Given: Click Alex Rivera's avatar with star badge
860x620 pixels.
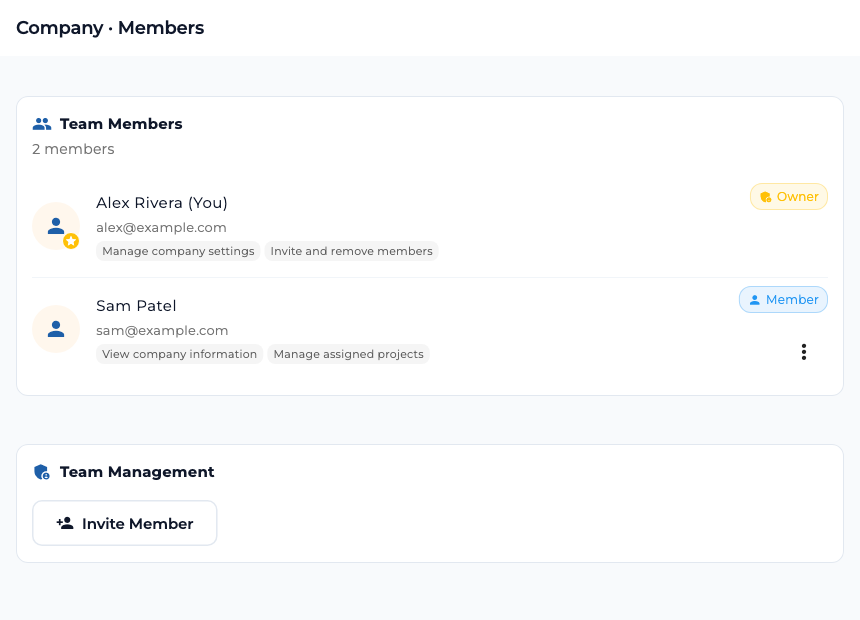Looking at the screenshot, I should [56, 226].
